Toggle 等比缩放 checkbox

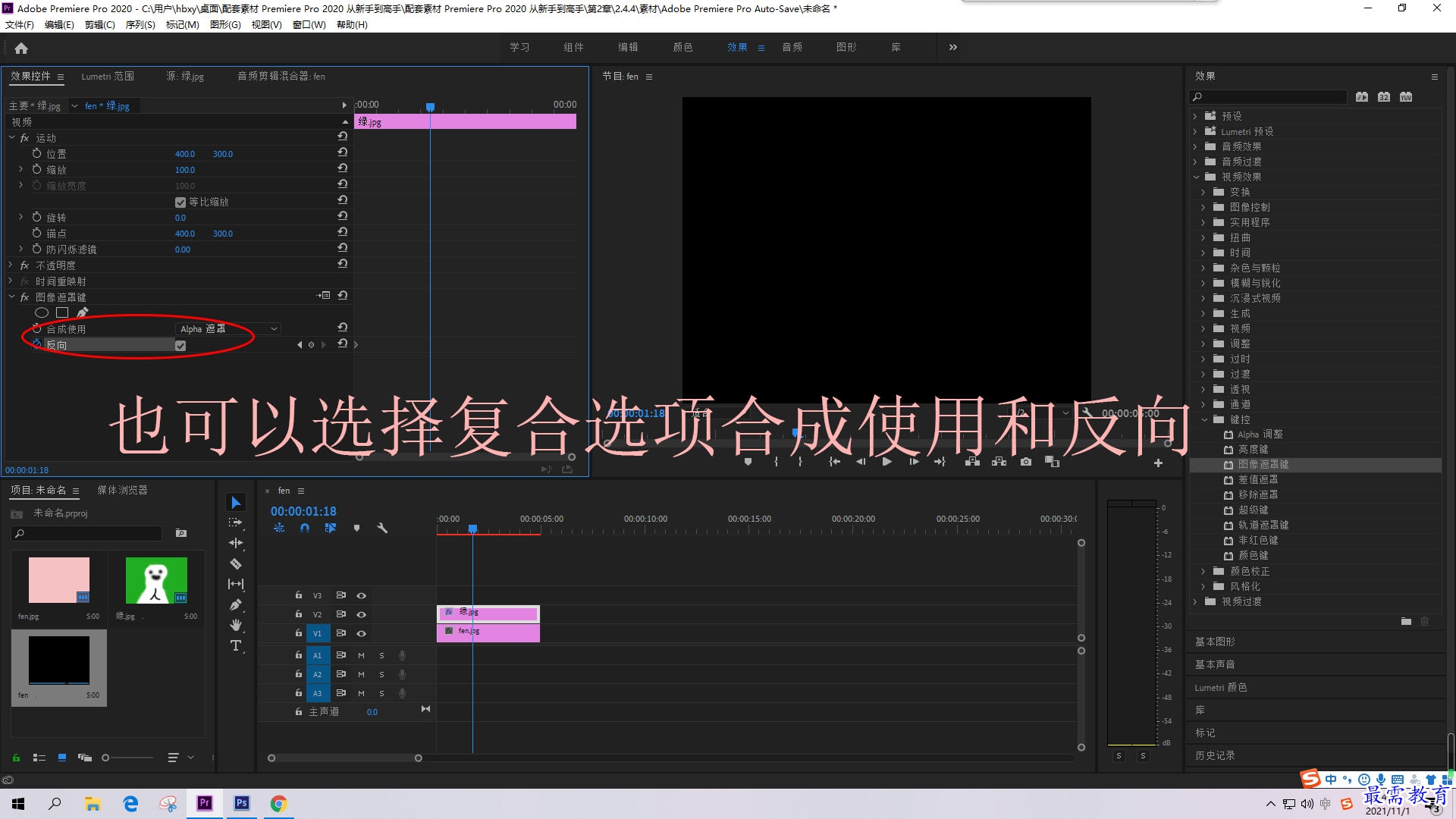click(x=180, y=202)
